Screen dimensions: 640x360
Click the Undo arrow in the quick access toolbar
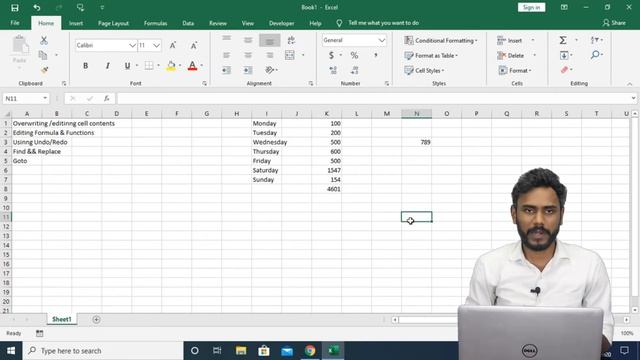click(x=37, y=7)
